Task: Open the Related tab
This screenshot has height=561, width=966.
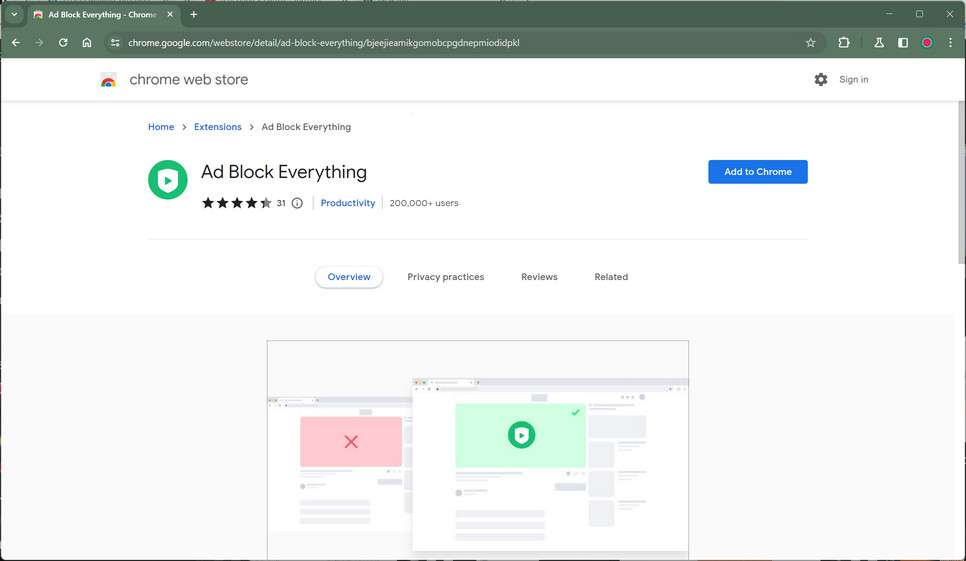Action: (x=611, y=277)
